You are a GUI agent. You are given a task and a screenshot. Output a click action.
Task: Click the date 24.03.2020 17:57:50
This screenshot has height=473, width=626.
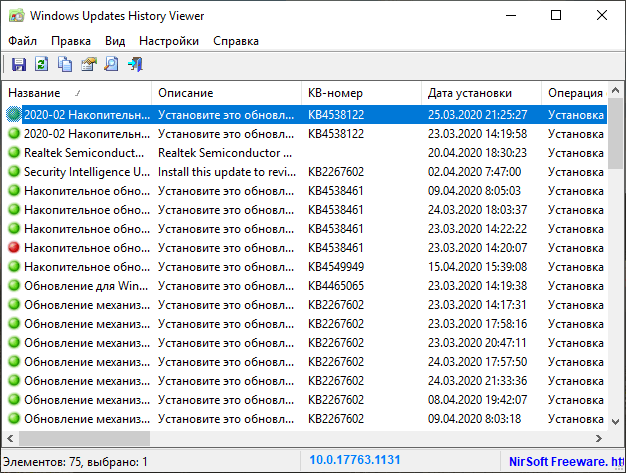[x=477, y=362]
